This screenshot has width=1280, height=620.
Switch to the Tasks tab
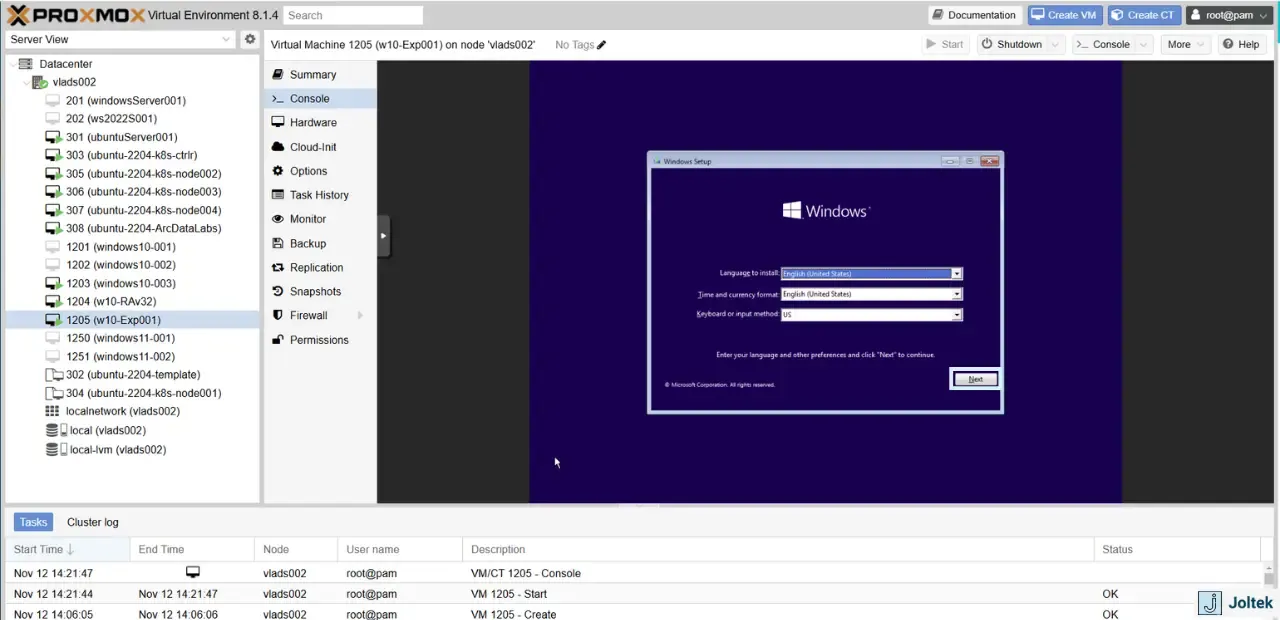point(33,522)
